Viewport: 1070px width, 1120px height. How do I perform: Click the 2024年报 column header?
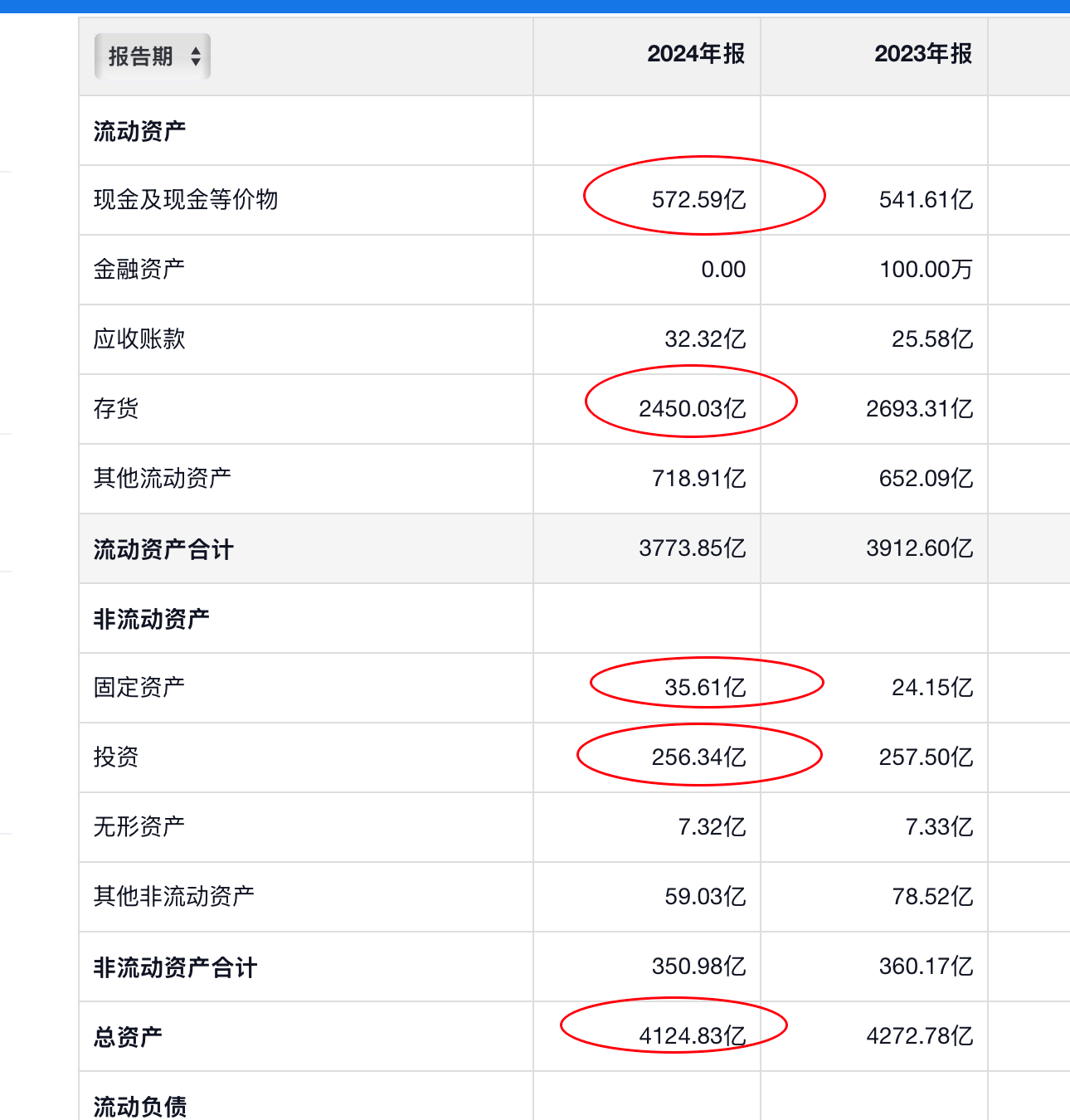pyautogui.click(x=696, y=54)
